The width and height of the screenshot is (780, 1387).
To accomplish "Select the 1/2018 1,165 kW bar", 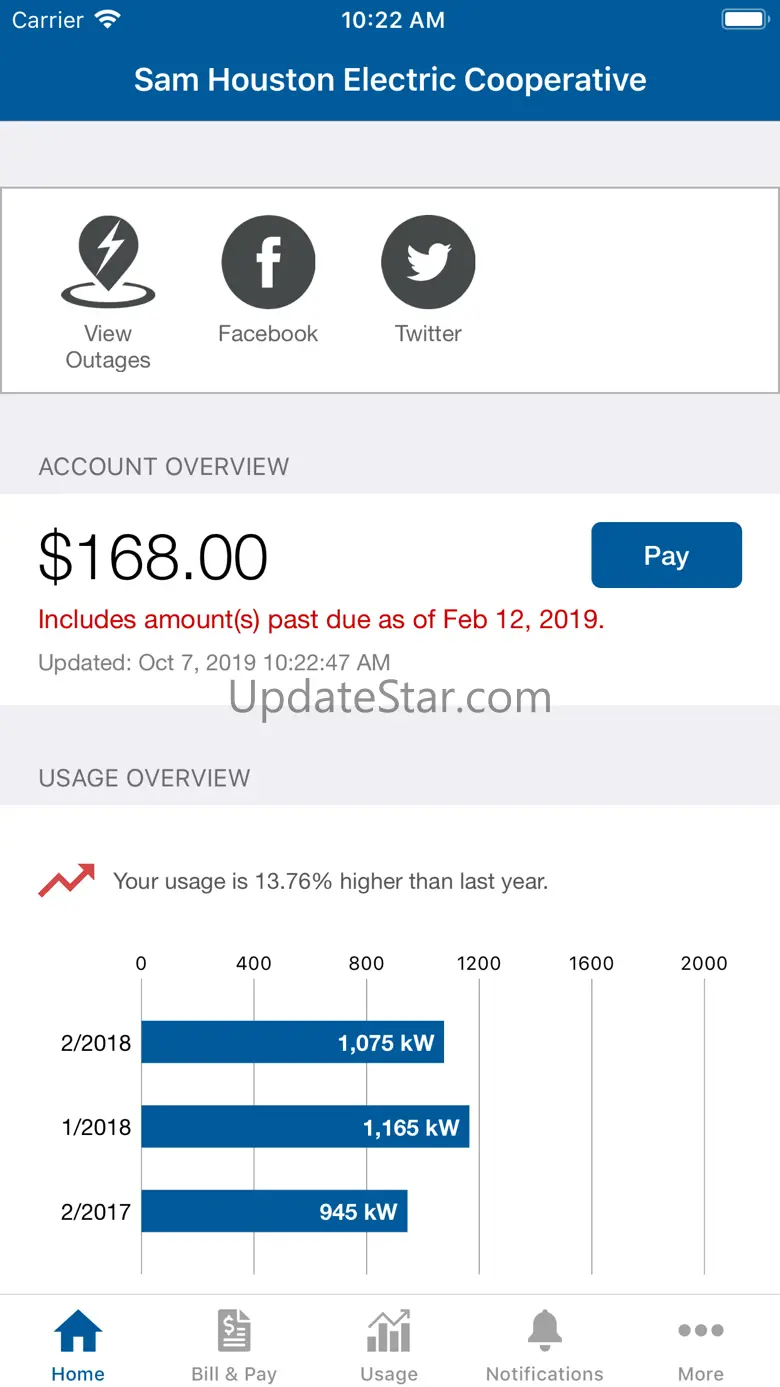I will tap(305, 1127).
